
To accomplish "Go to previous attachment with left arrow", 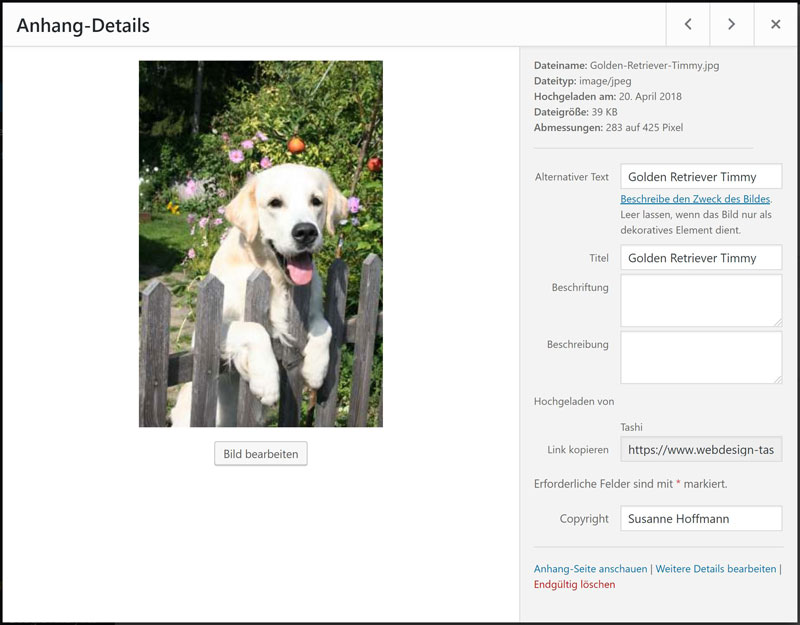I will coord(688,24).
